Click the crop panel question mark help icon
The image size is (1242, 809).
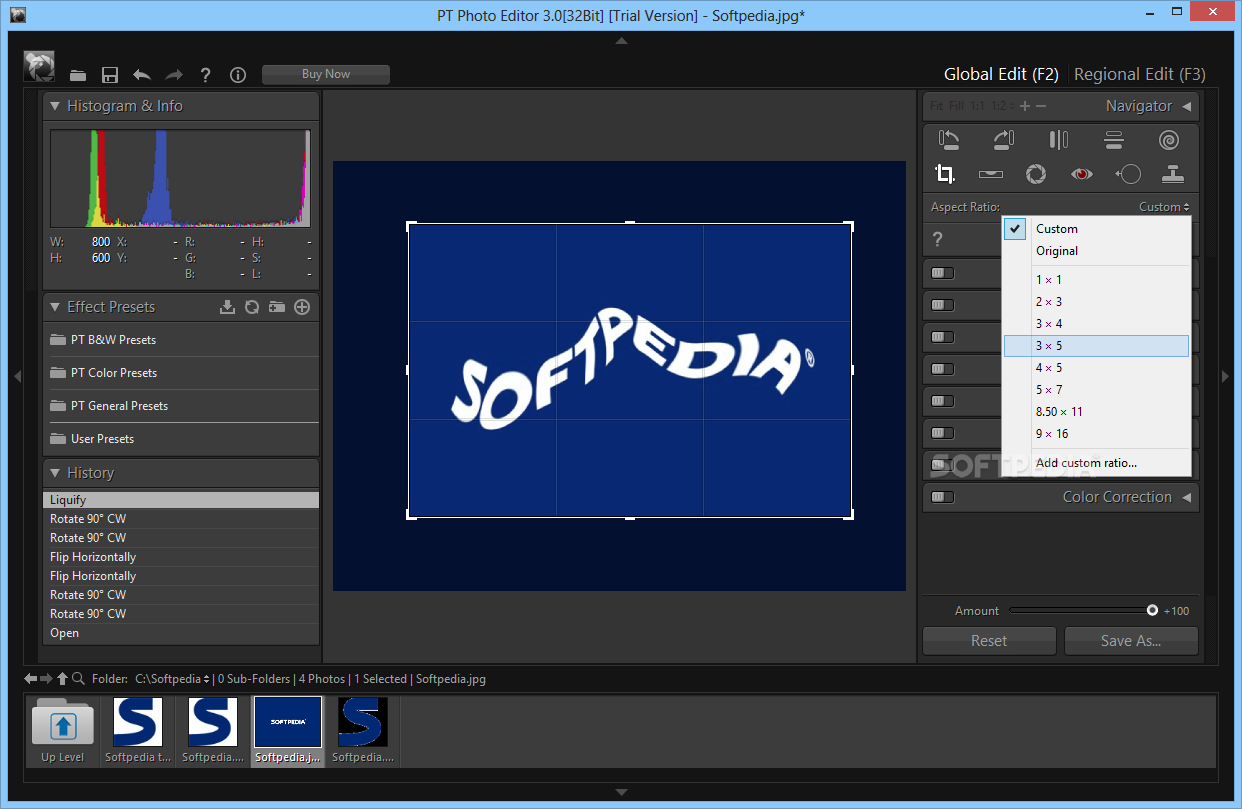tap(938, 239)
